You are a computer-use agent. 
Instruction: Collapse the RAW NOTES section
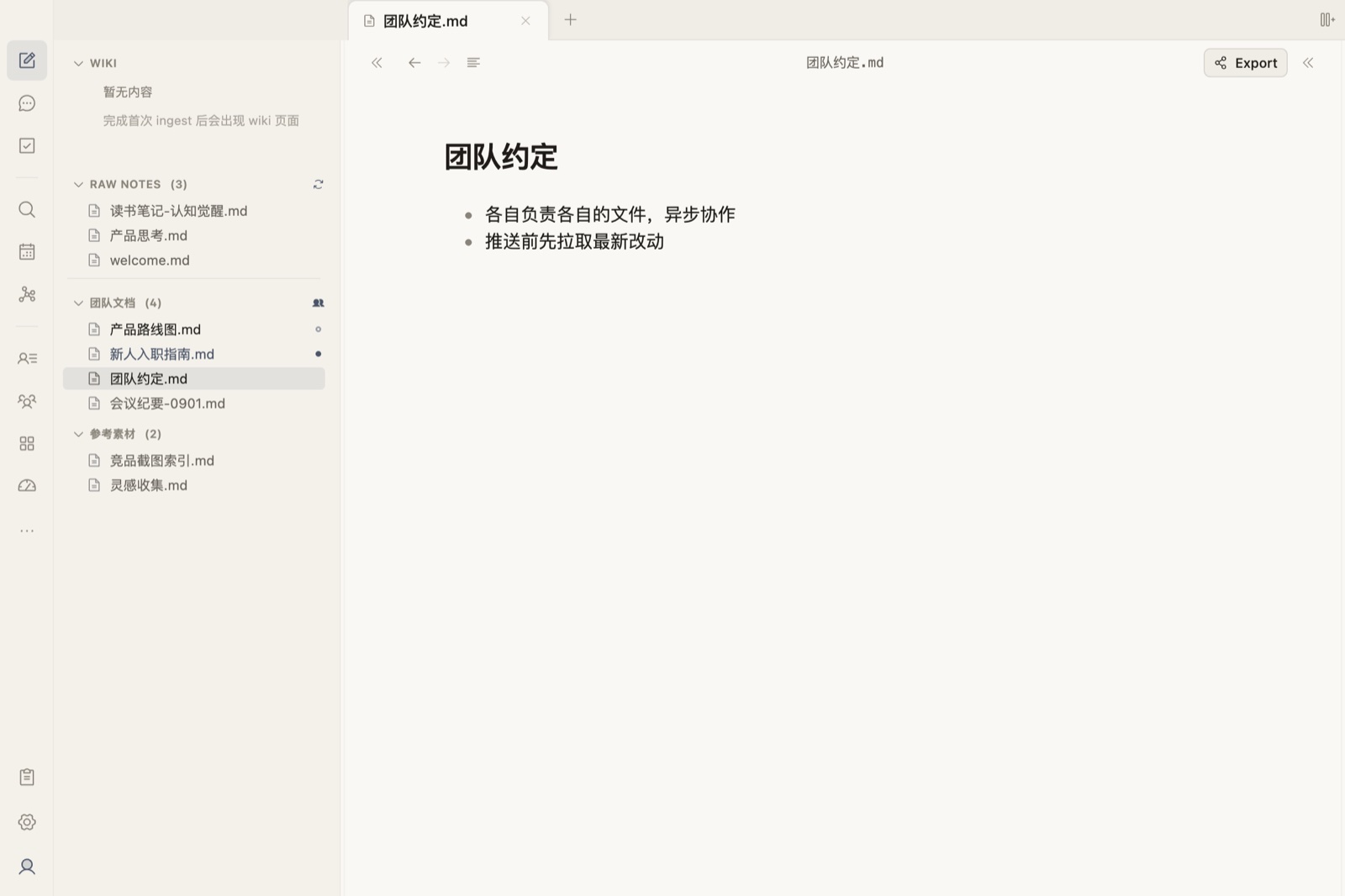(x=78, y=184)
